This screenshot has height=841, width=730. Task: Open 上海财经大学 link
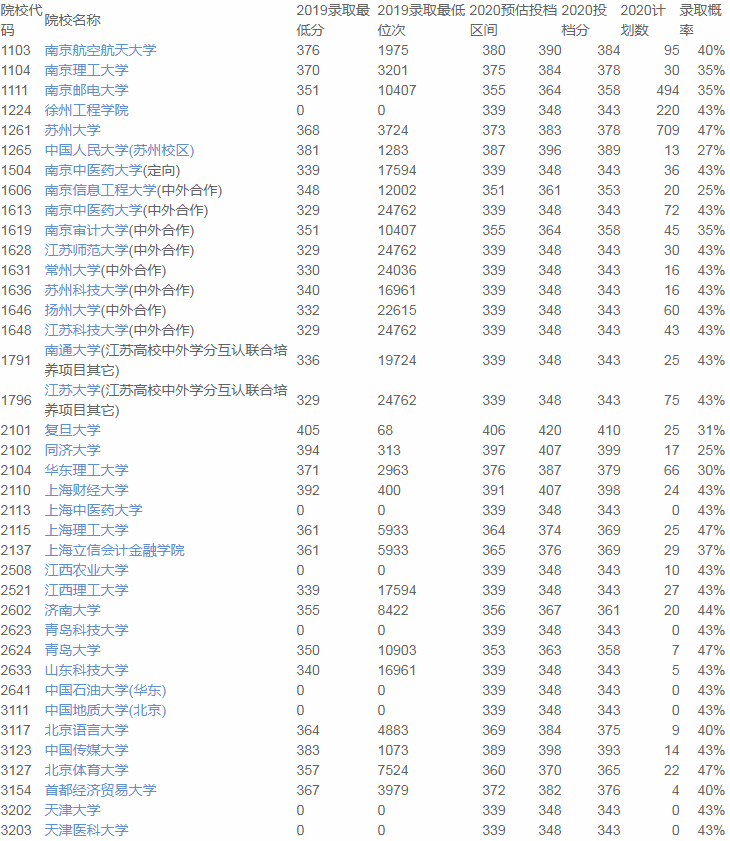pos(86,491)
